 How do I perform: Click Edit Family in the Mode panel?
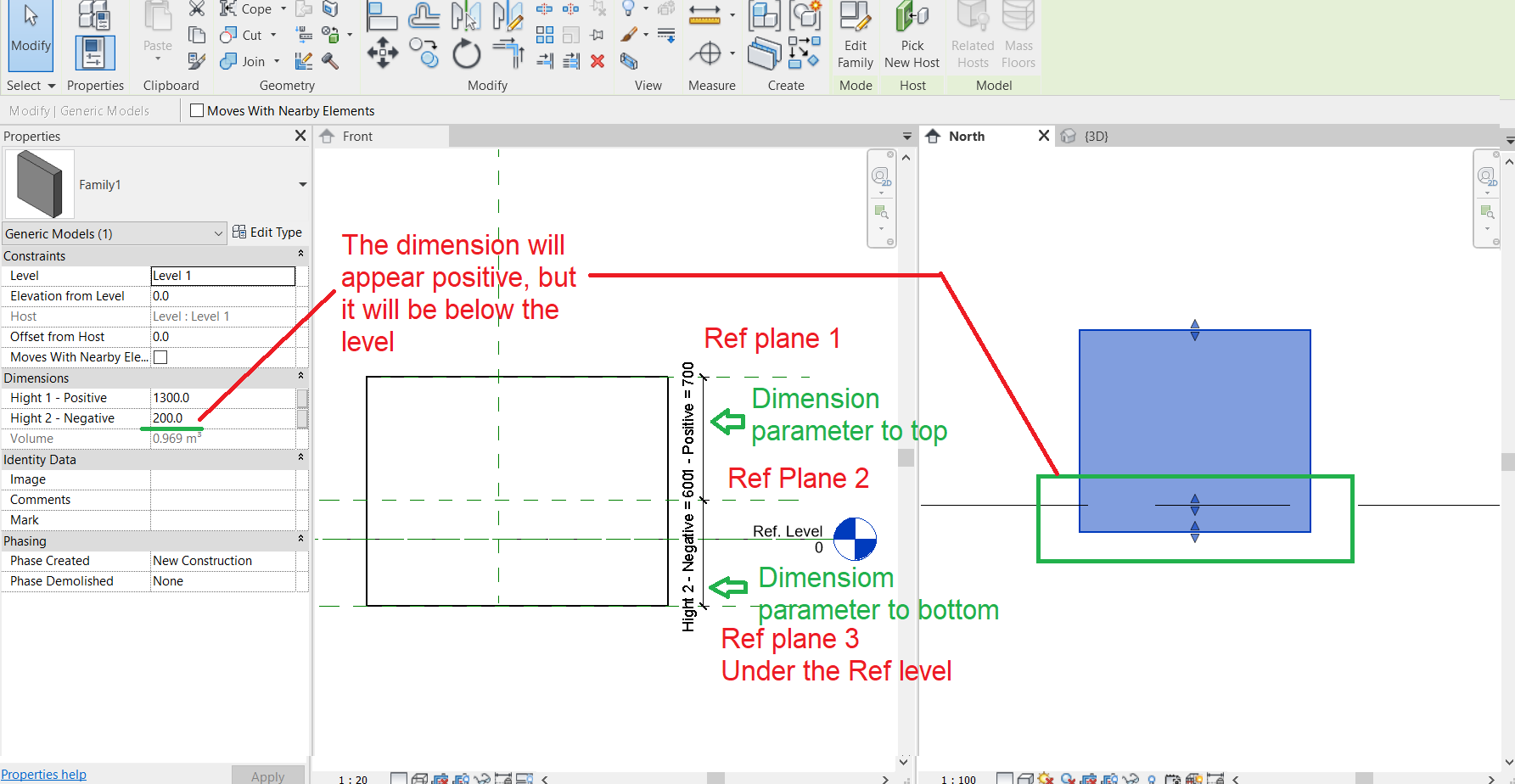[856, 36]
